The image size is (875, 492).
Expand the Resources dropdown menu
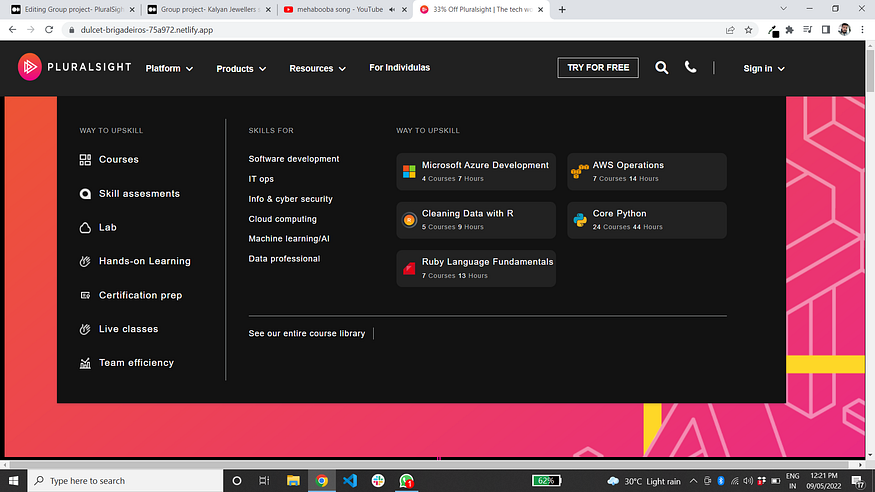coord(318,69)
